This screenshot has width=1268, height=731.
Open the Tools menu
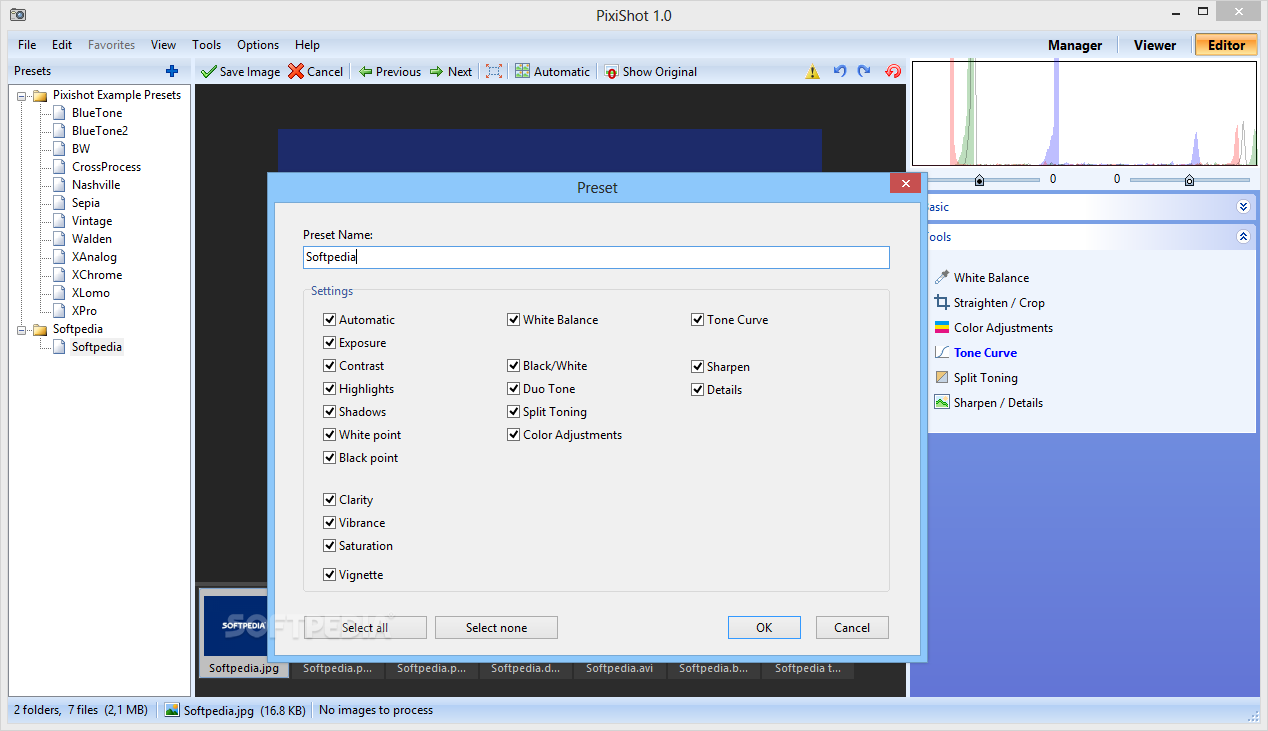(206, 45)
